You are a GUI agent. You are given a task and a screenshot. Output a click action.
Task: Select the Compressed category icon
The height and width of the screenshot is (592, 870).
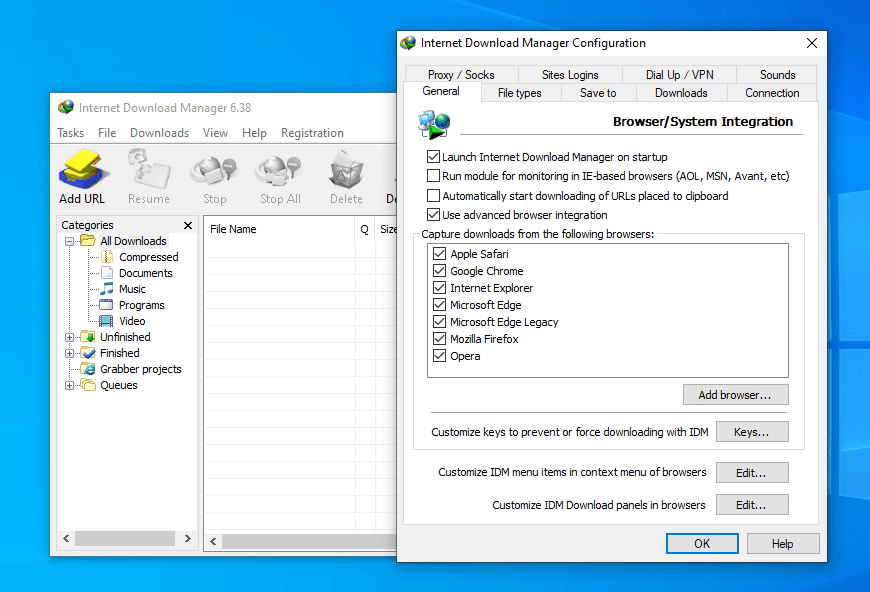(107, 256)
